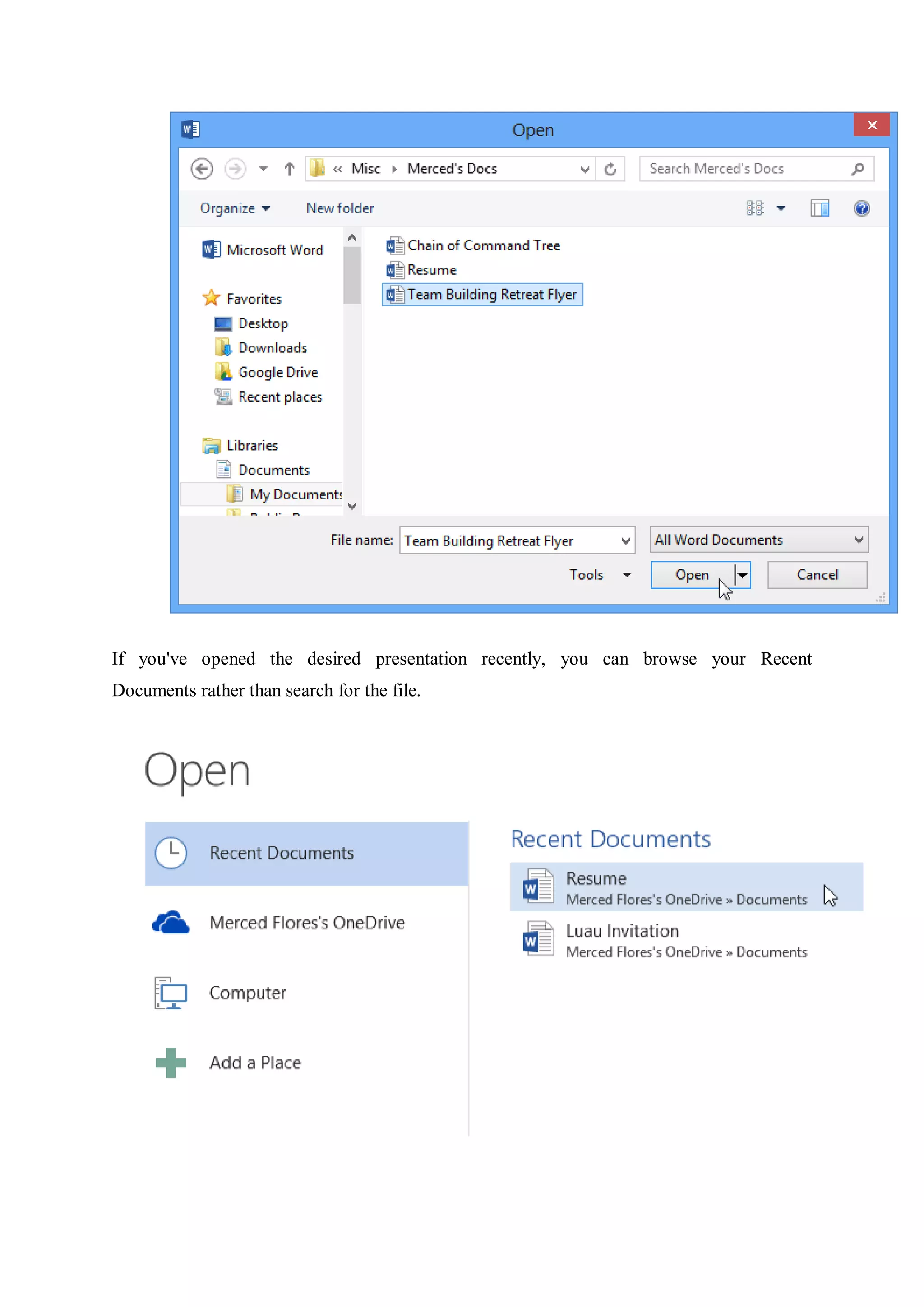The height and width of the screenshot is (1307, 924).
Task: Select Team Building Retreat Flyer file
Action: point(482,294)
